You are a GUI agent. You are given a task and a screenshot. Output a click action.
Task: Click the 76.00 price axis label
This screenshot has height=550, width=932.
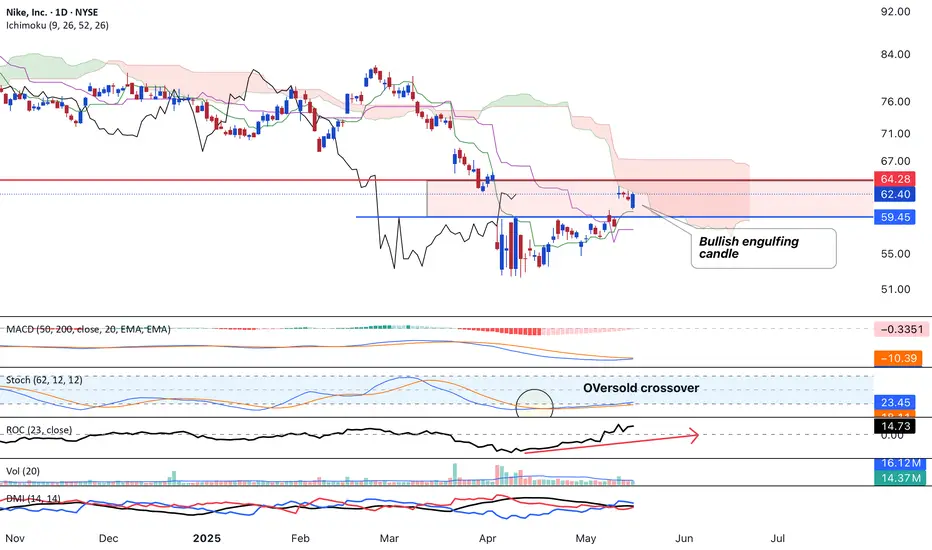tap(895, 102)
